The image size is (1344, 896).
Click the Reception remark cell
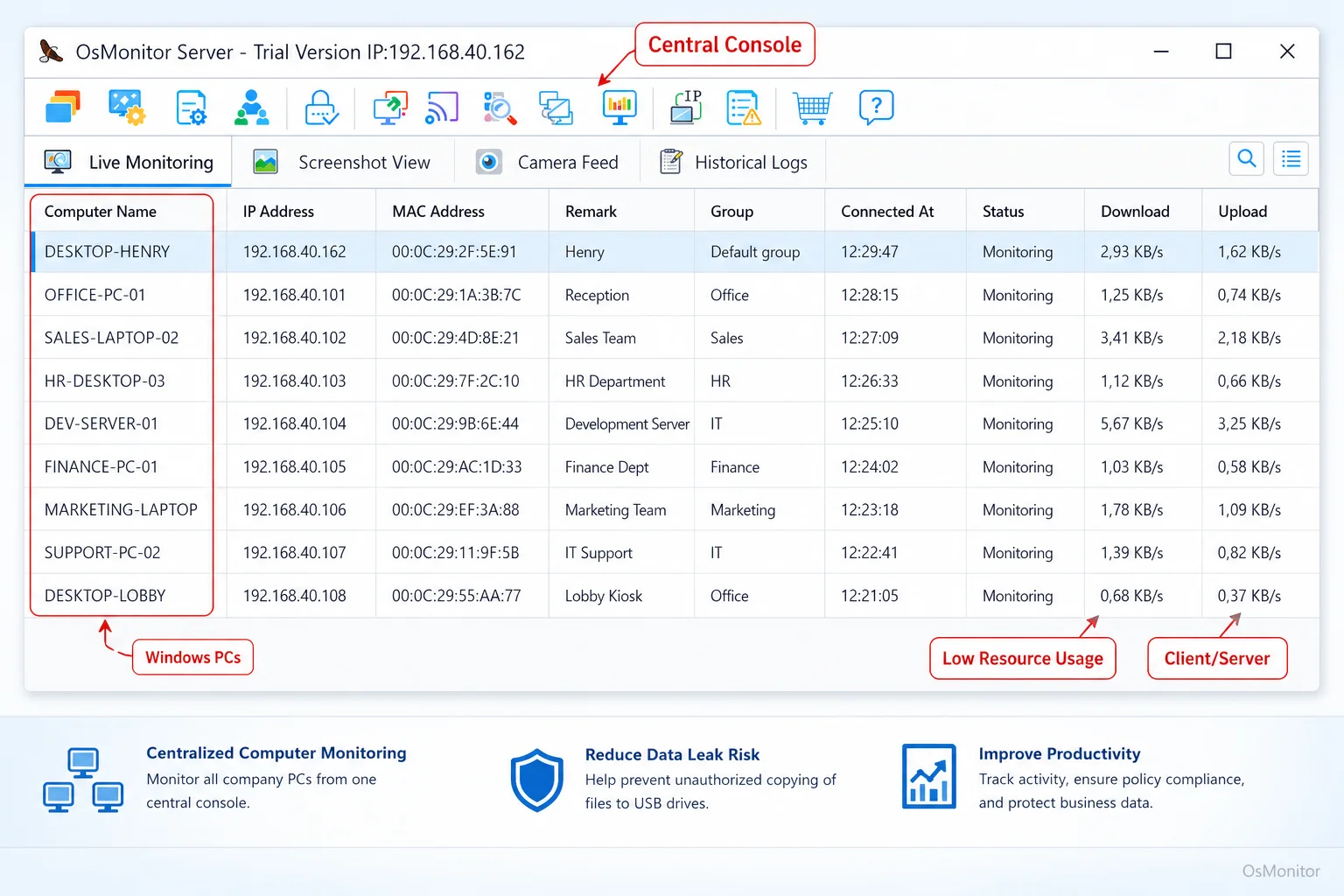597,296
